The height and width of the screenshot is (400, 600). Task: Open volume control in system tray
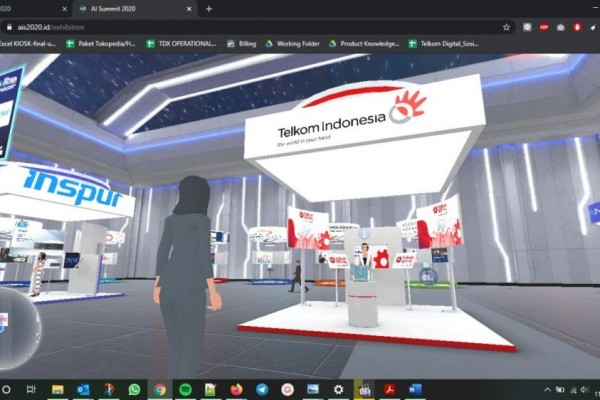[584, 390]
